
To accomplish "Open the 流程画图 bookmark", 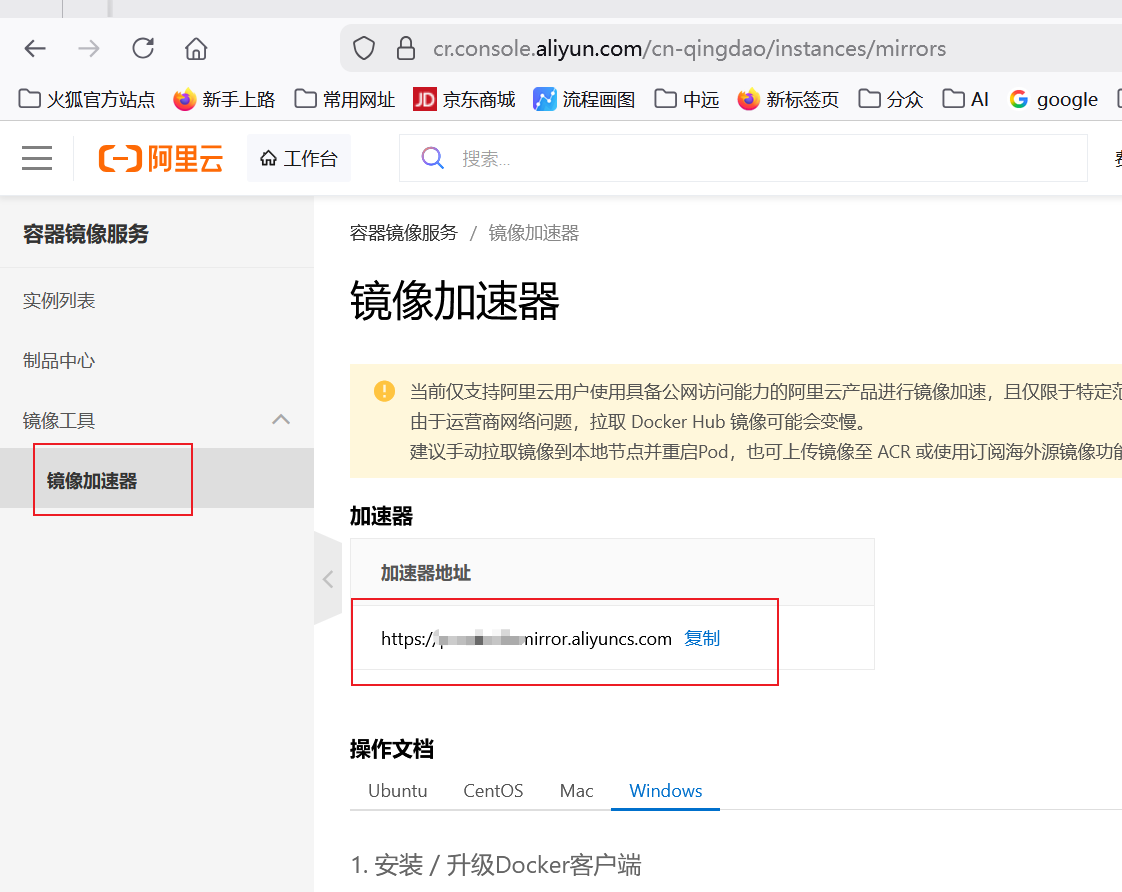I will tap(584, 99).
